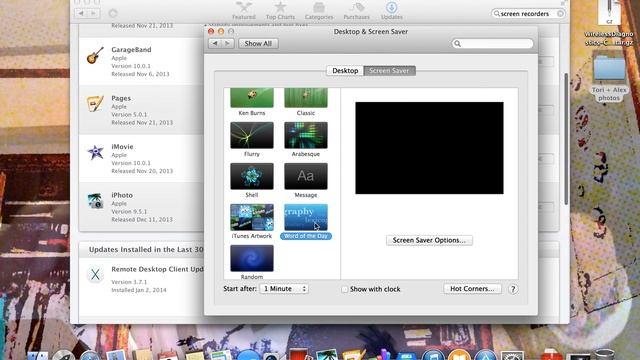640x360 pixels.
Task: Select the Ken Burns screen saver
Action: click(252, 102)
